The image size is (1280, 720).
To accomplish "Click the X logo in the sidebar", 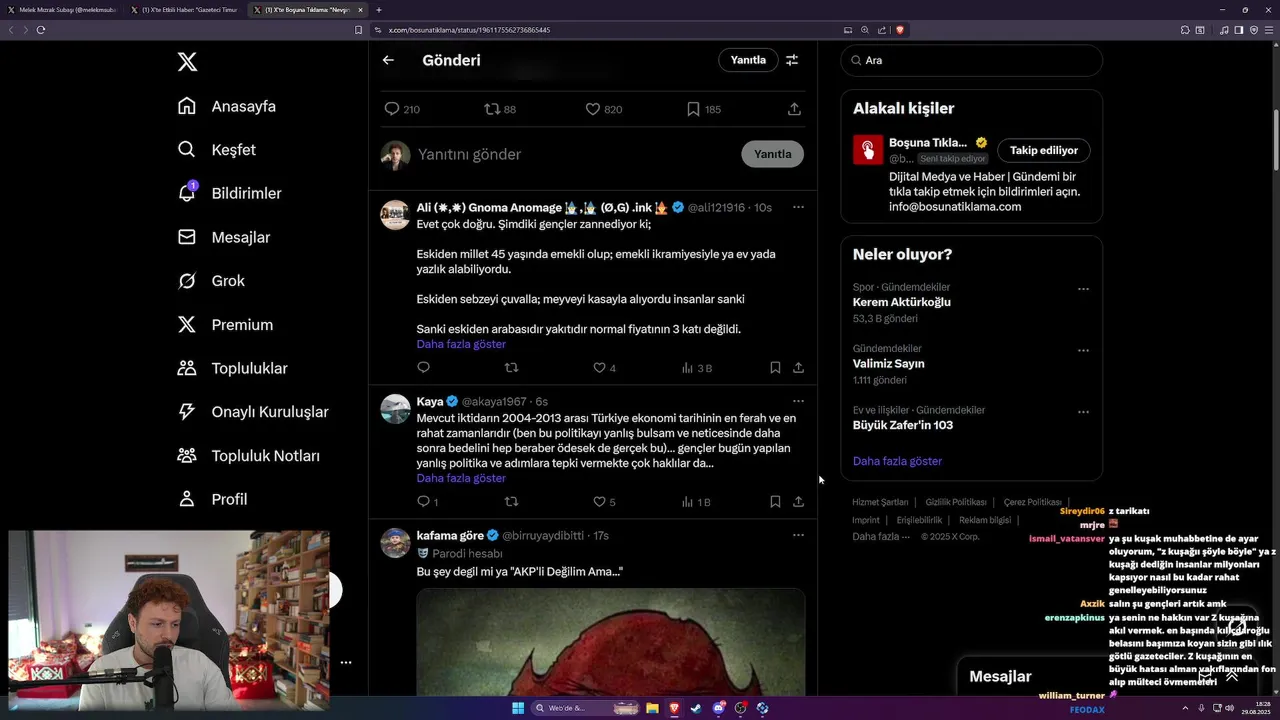I will pyautogui.click(x=187, y=62).
